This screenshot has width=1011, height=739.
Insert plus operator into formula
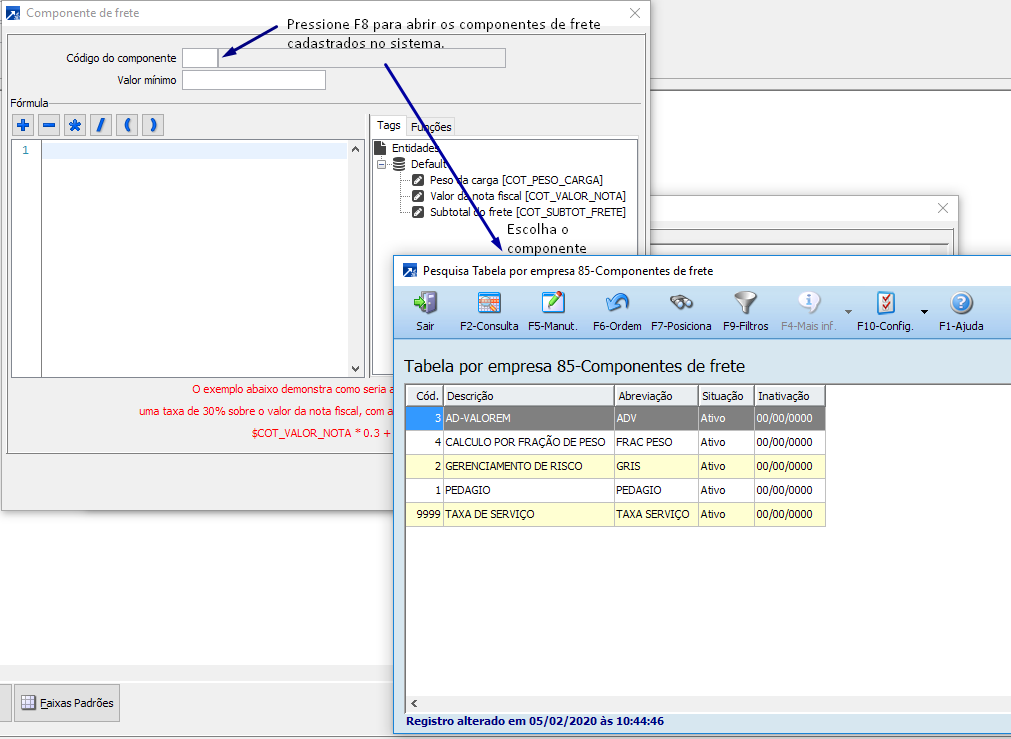[23, 125]
